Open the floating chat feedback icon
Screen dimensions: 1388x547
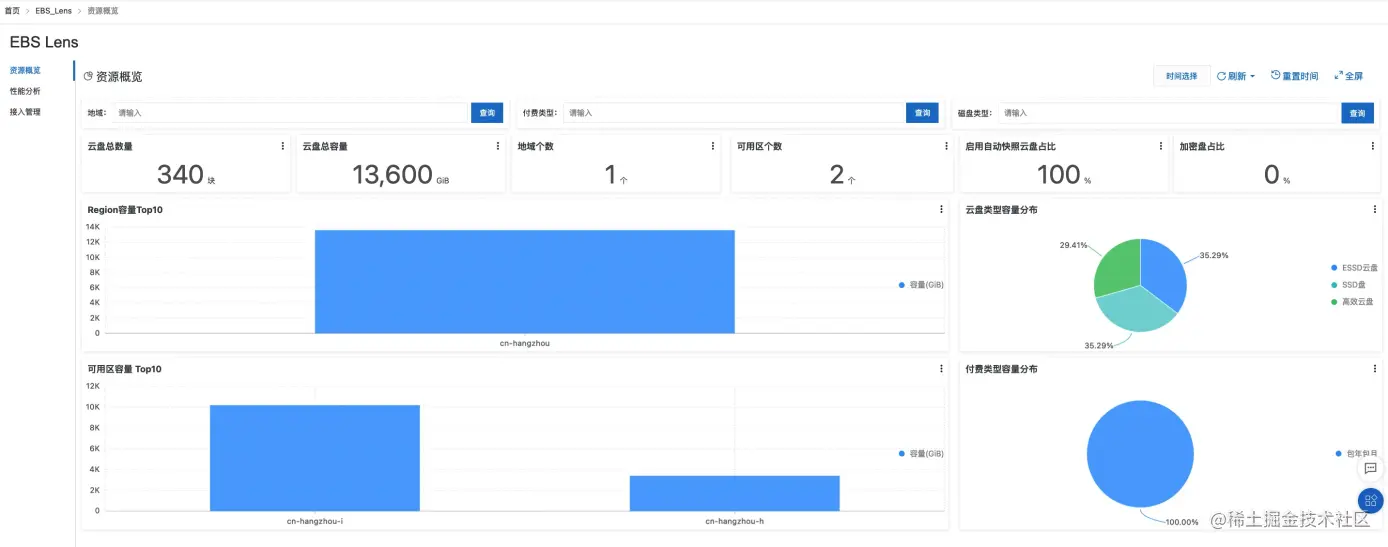pos(1371,468)
